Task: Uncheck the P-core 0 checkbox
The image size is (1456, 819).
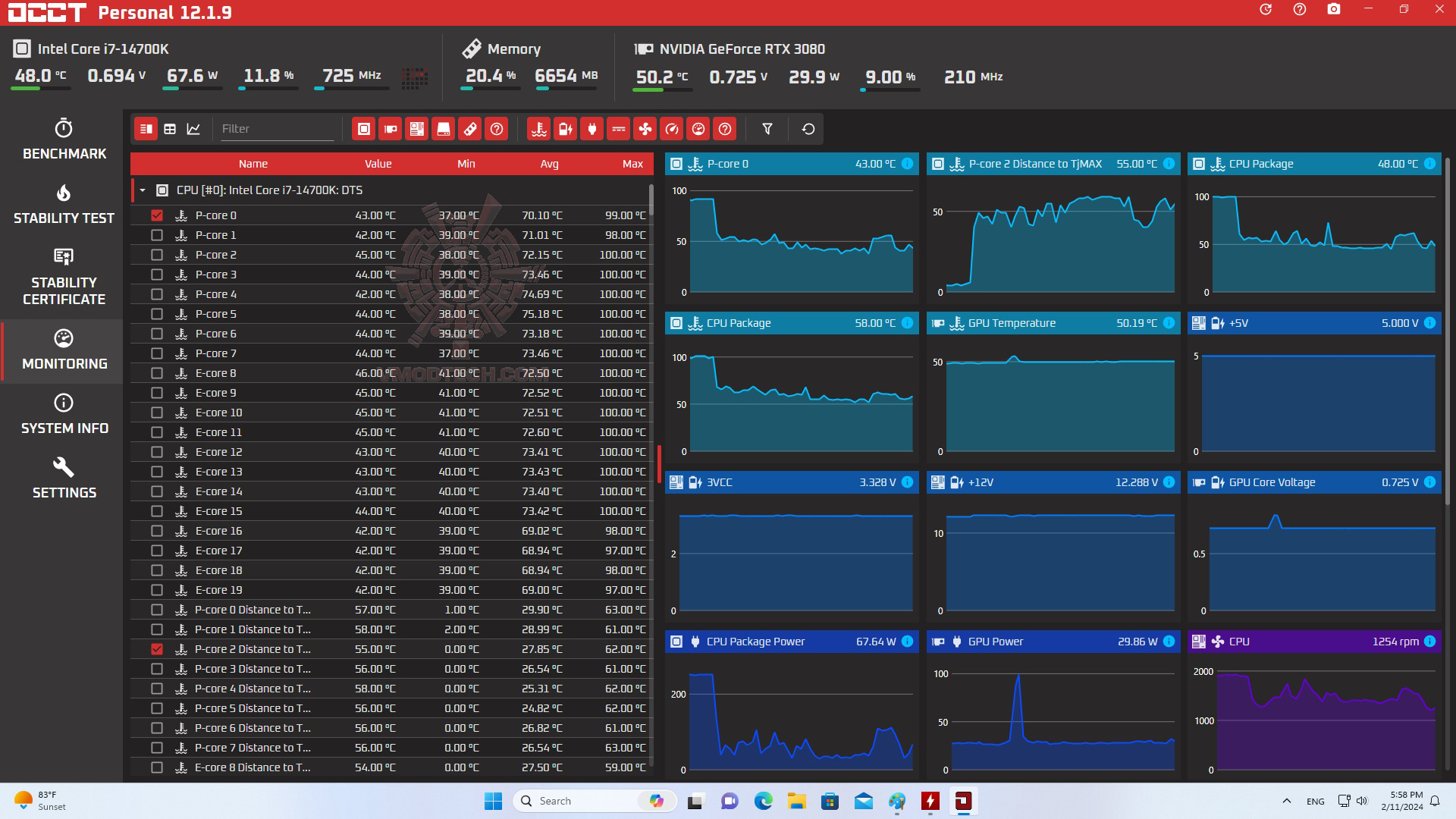Action: click(x=157, y=215)
